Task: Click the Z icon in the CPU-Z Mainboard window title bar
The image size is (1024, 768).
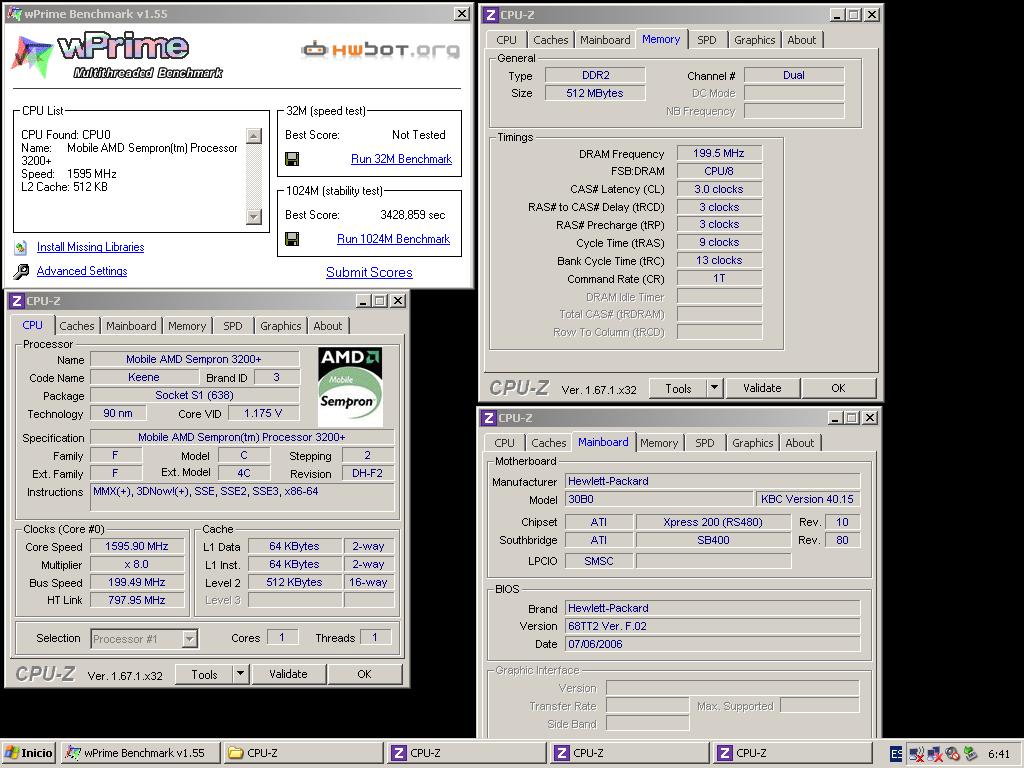Action: point(489,417)
